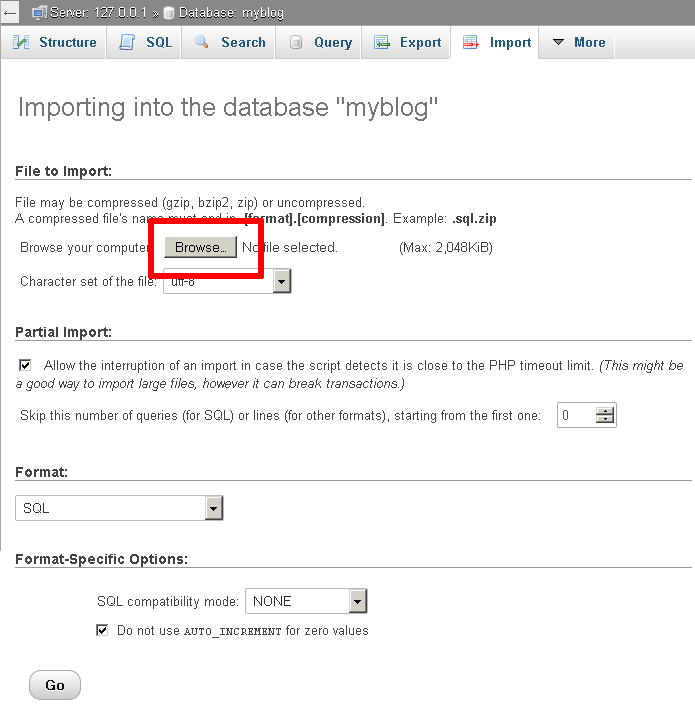
Task: Uncheck "Do not use AUTO_INCREMENT" option
Action: (x=102, y=631)
